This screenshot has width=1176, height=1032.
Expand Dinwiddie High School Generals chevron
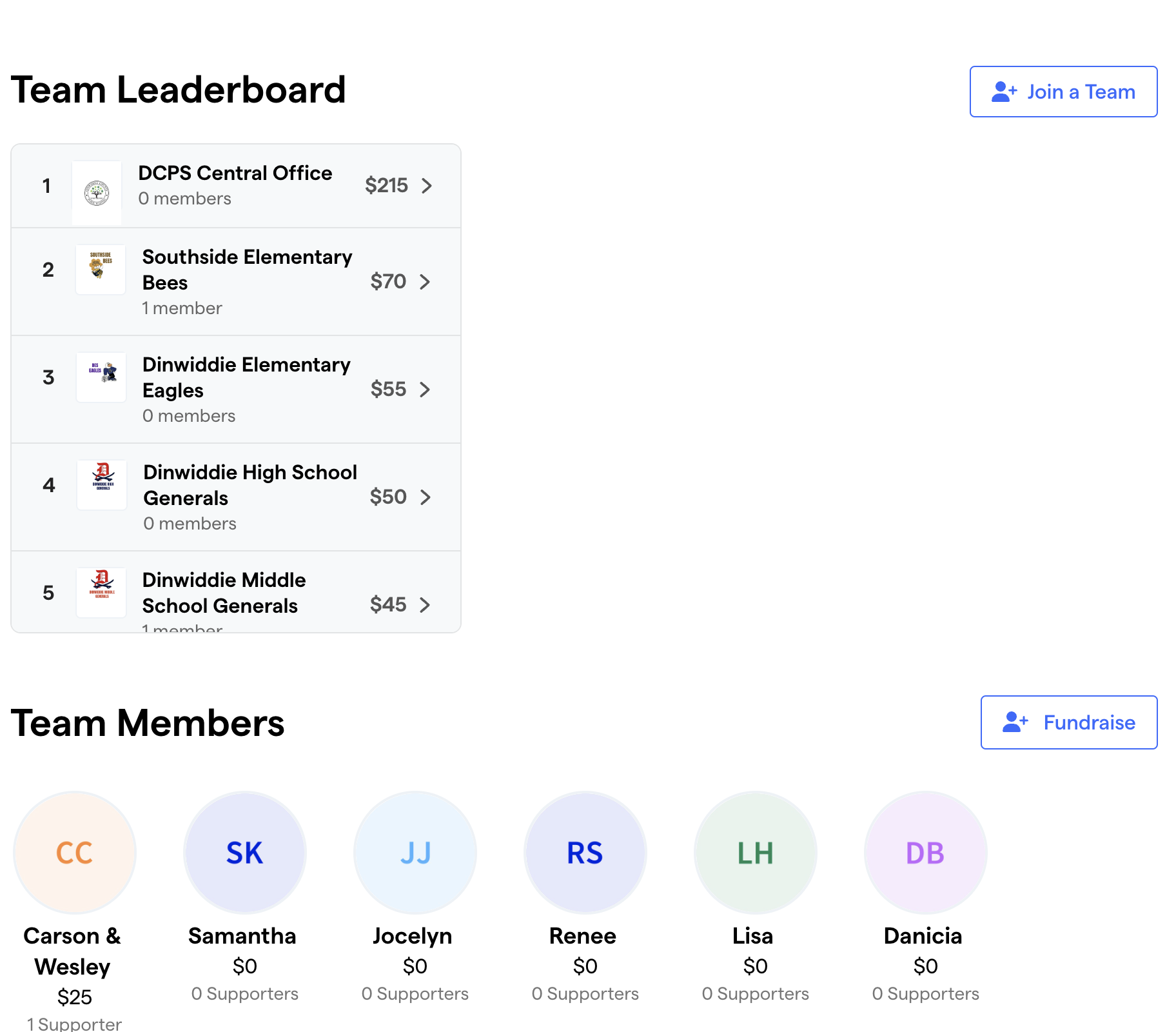[426, 497]
